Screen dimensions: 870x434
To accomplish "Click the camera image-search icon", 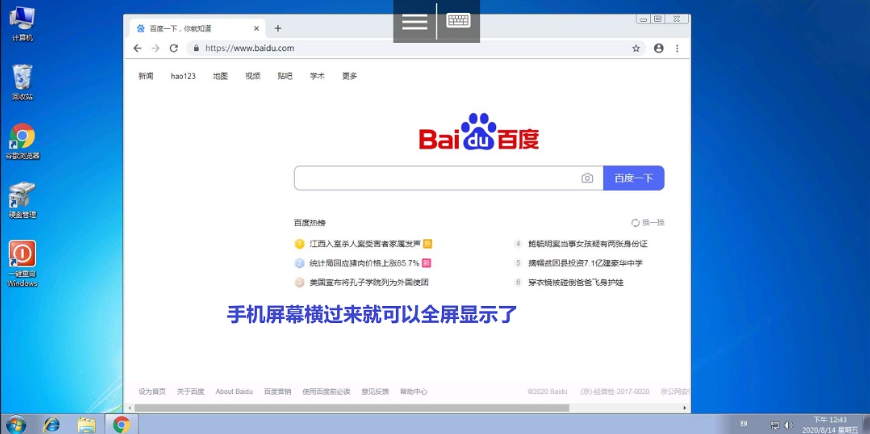I will pos(587,178).
